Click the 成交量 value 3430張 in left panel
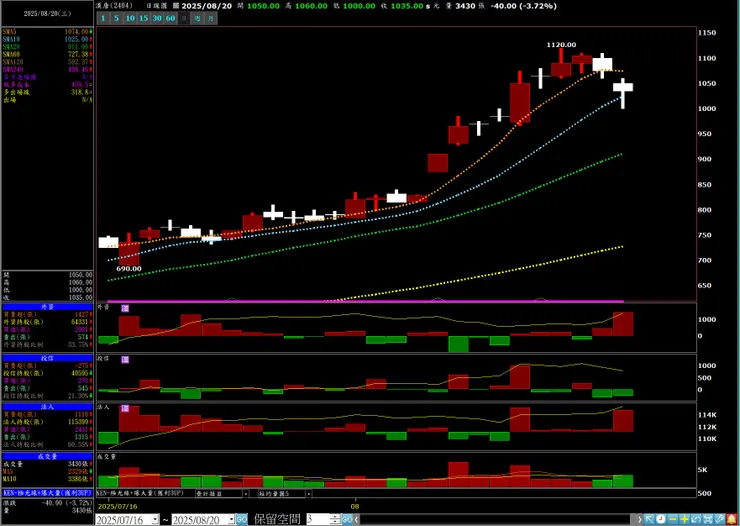 (x=78, y=464)
